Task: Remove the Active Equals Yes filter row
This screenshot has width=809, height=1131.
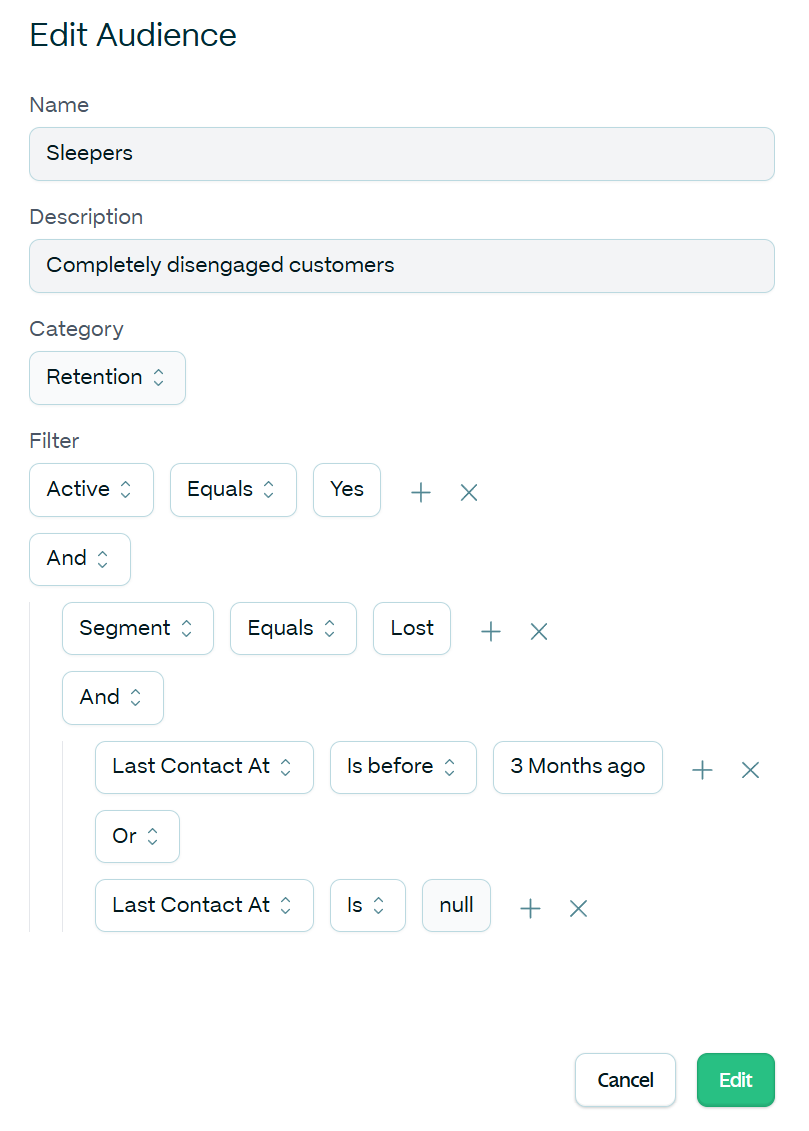Action: (469, 492)
